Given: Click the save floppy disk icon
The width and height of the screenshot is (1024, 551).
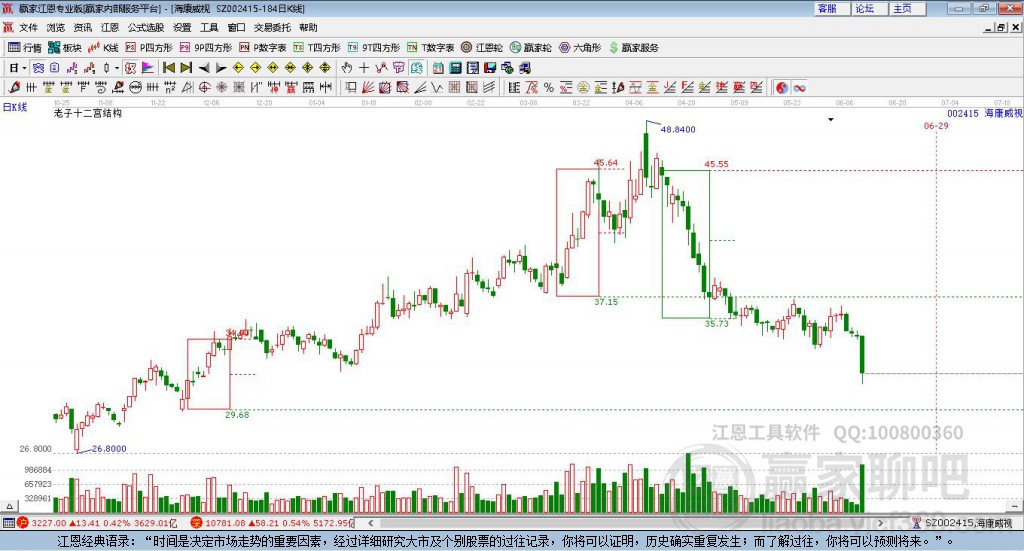Looking at the screenshot, I should point(490,68).
